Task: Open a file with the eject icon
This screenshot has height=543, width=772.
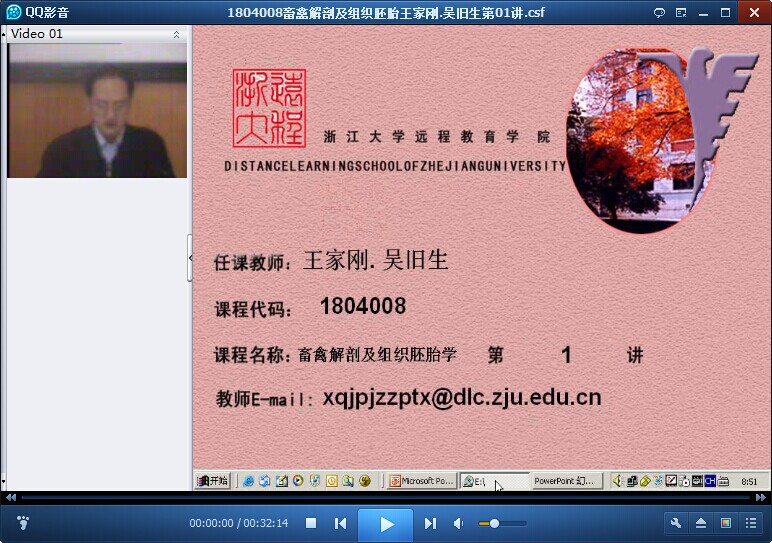Action: point(701,523)
